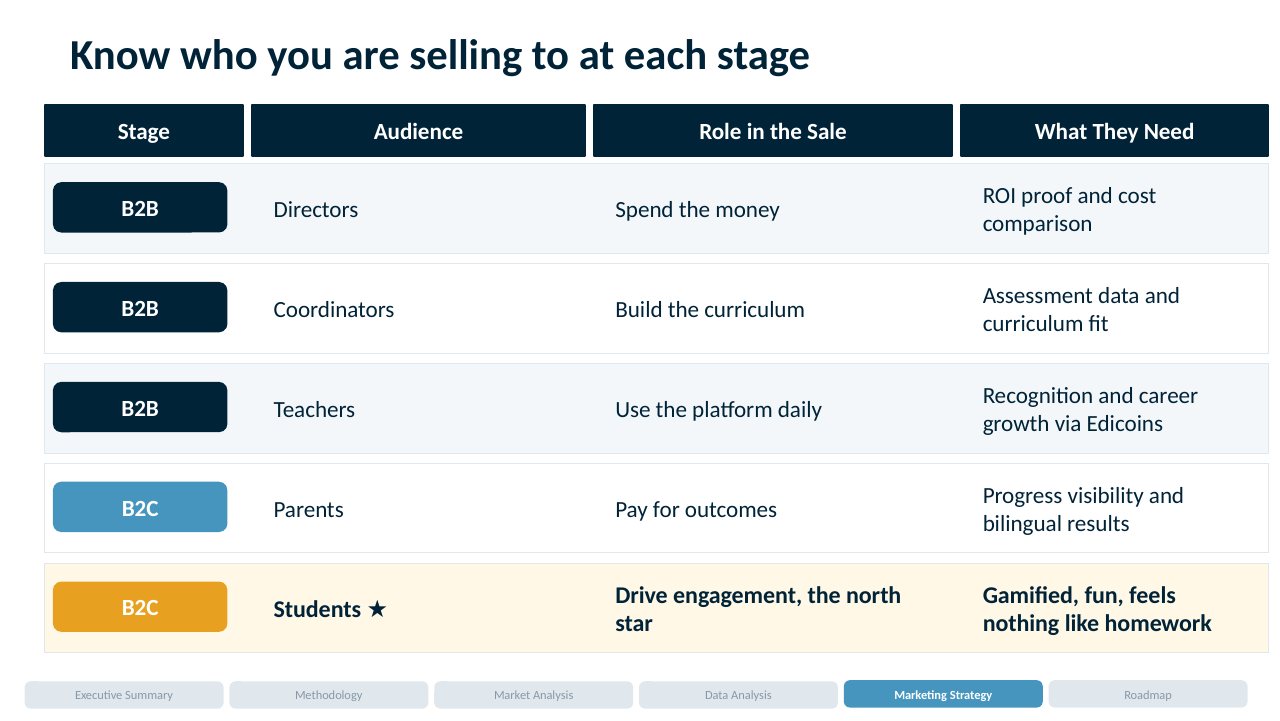Click the bold 'Students ★' cell
Image resolution: width=1280 pixels, height=721 pixels.
tap(330, 610)
